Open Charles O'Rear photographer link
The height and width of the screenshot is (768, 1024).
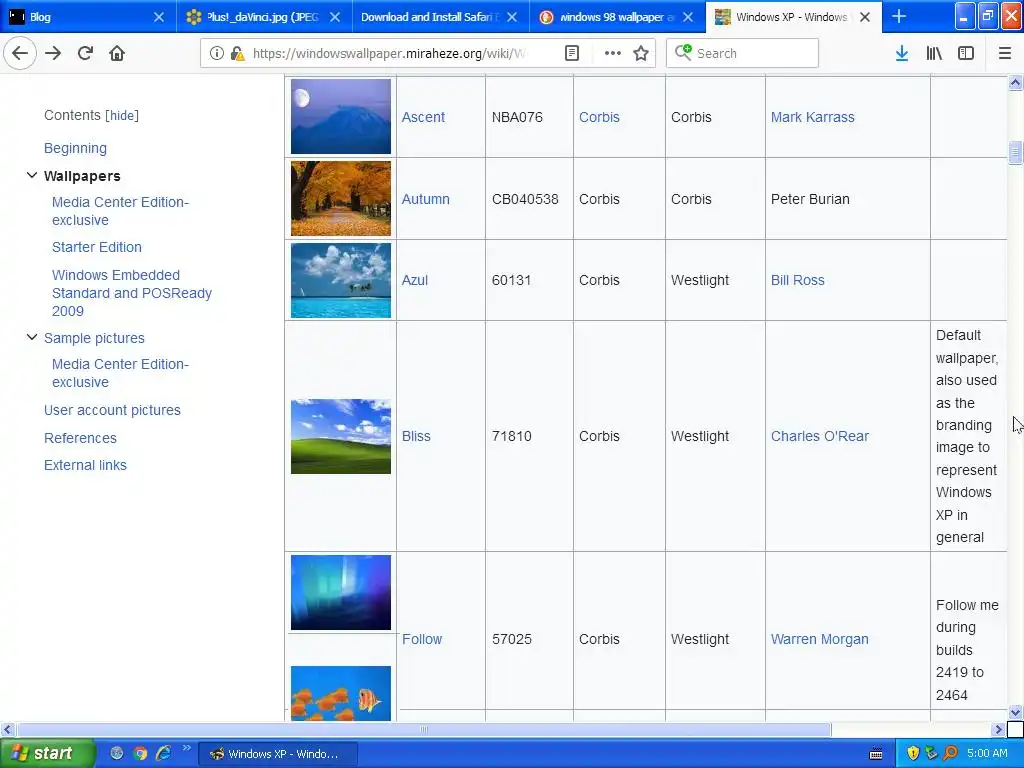tap(820, 436)
